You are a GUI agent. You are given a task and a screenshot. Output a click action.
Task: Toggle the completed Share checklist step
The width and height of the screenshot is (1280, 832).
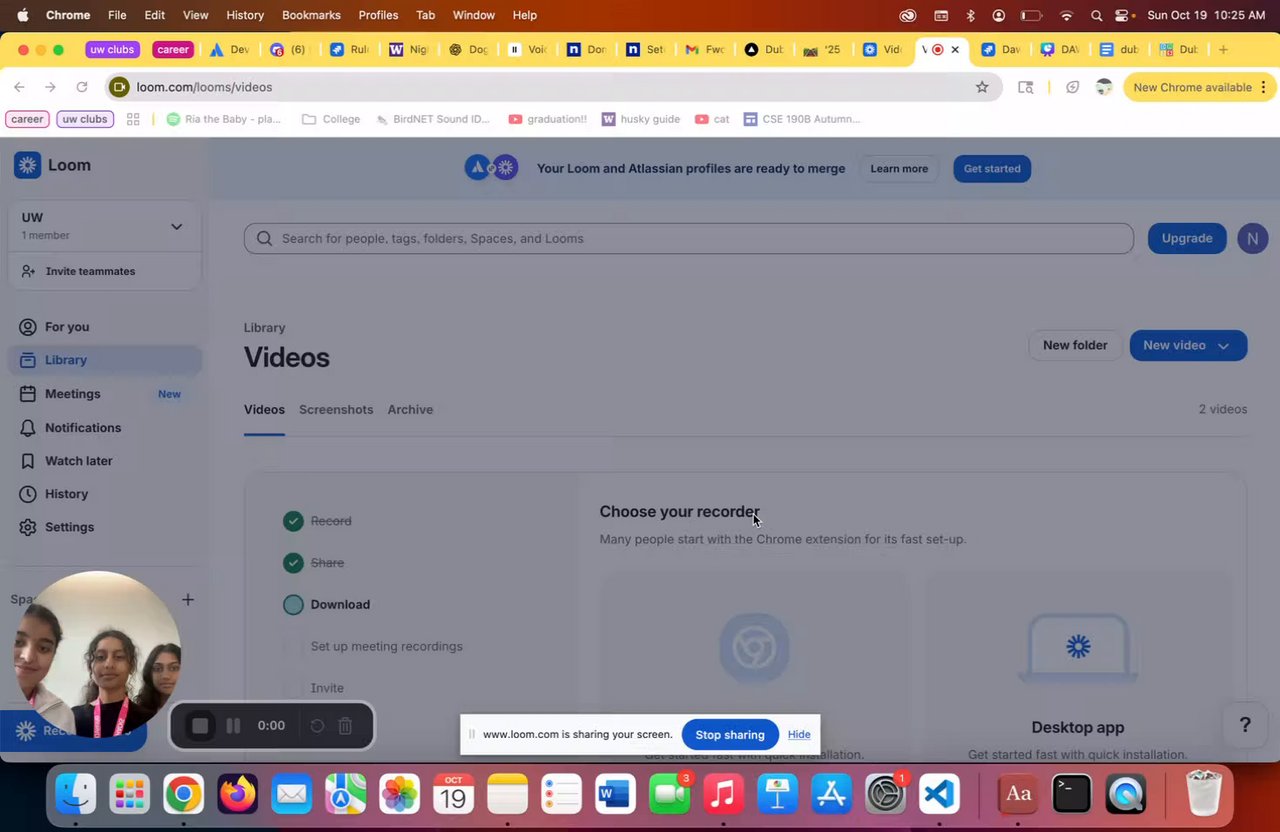293,563
